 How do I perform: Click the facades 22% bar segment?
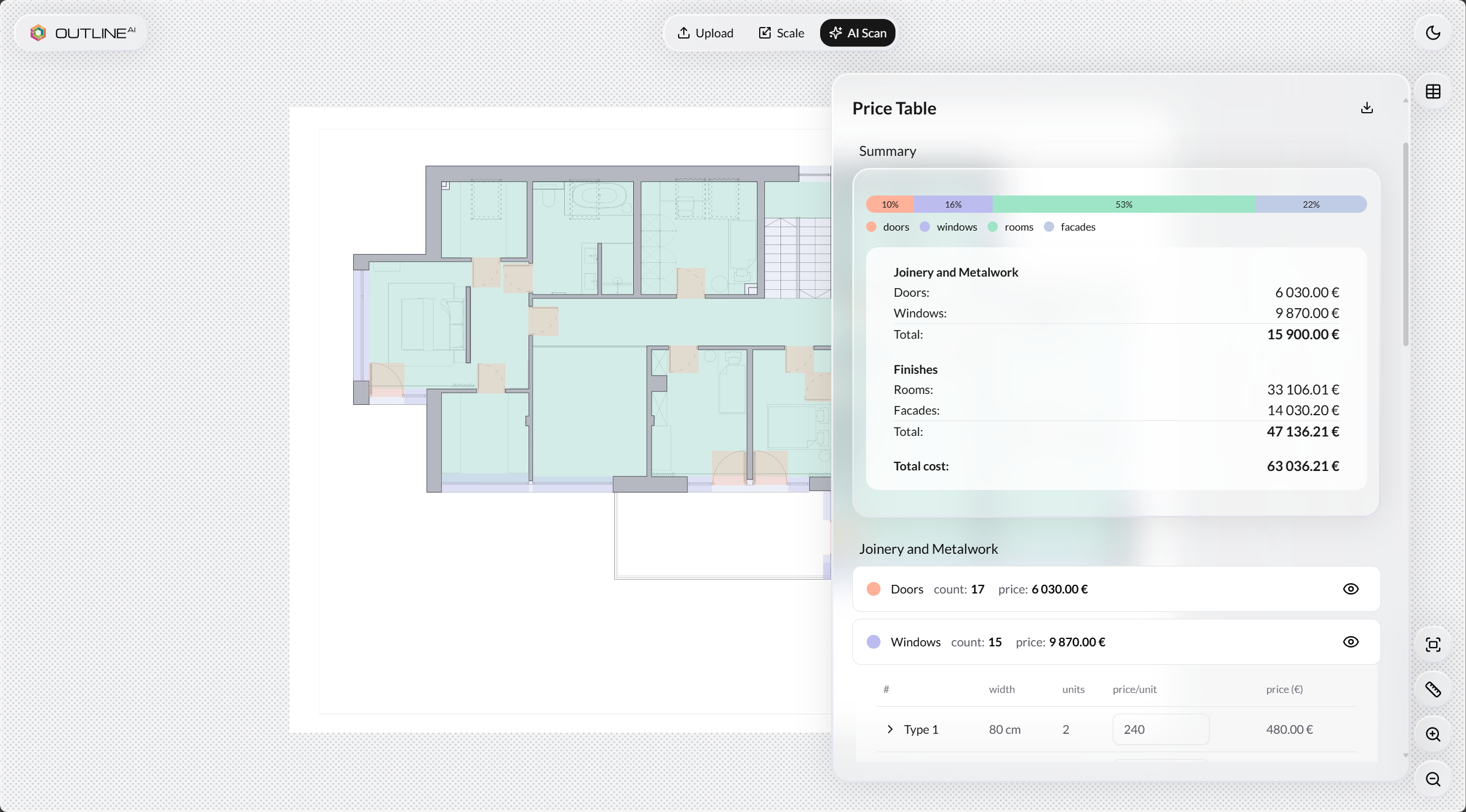pos(1311,204)
